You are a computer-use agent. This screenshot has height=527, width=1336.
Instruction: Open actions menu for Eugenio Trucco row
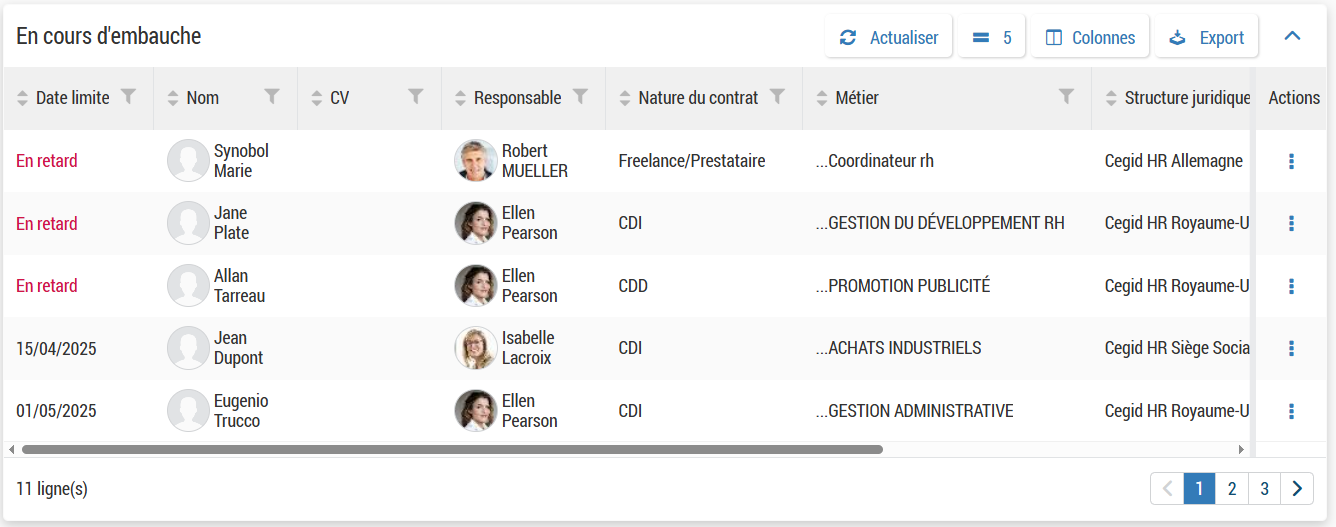click(1291, 411)
